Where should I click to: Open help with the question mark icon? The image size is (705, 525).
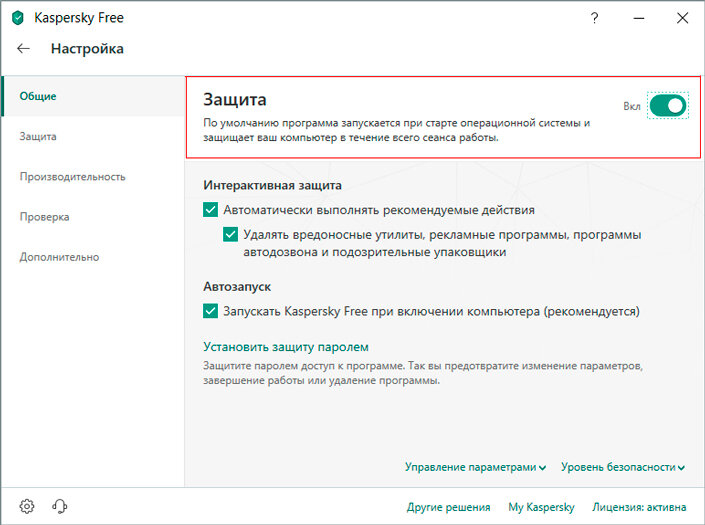[x=594, y=18]
